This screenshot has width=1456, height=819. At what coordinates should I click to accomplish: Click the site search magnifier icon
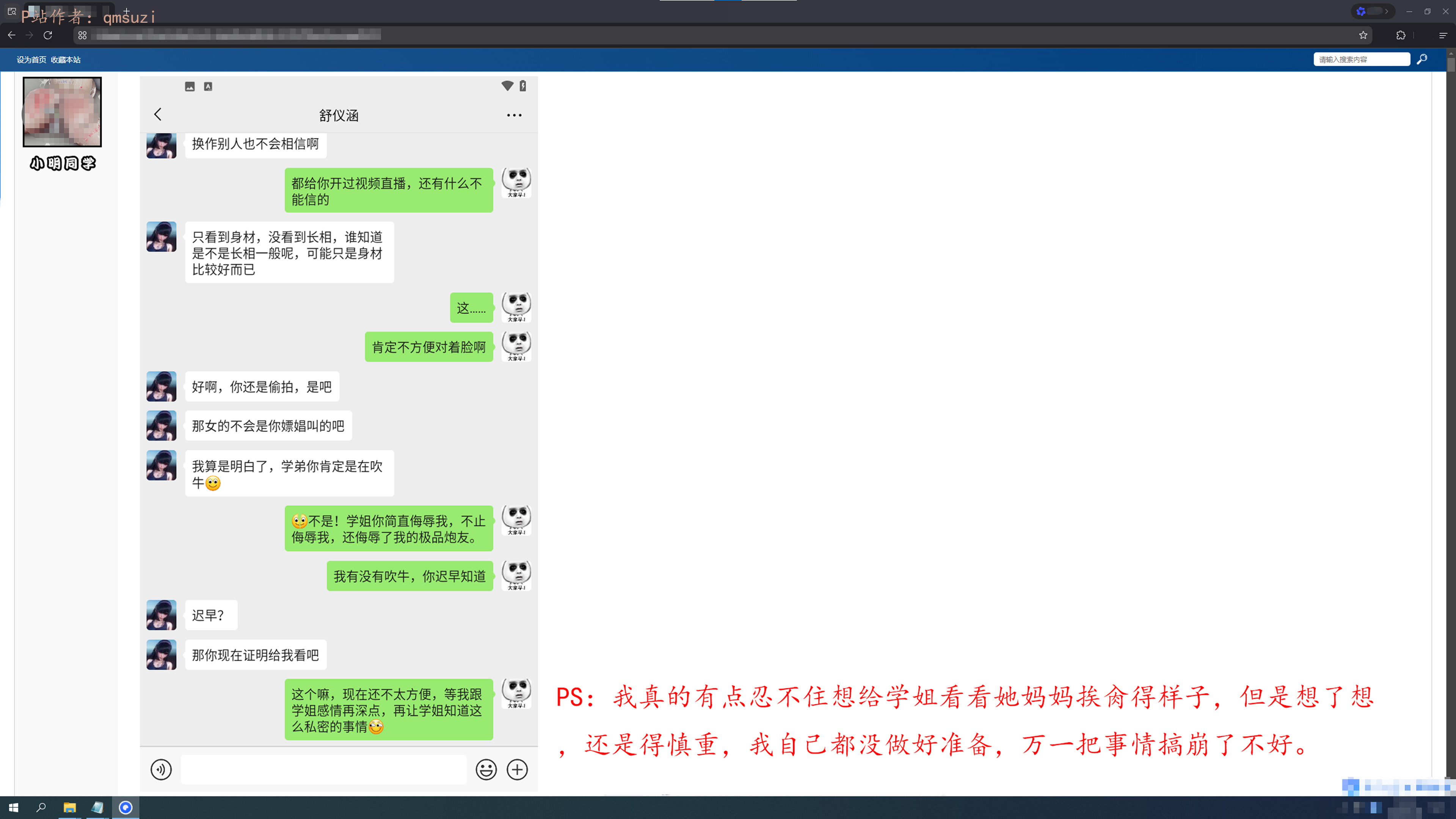pyautogui.click(x=1422, y=60)
